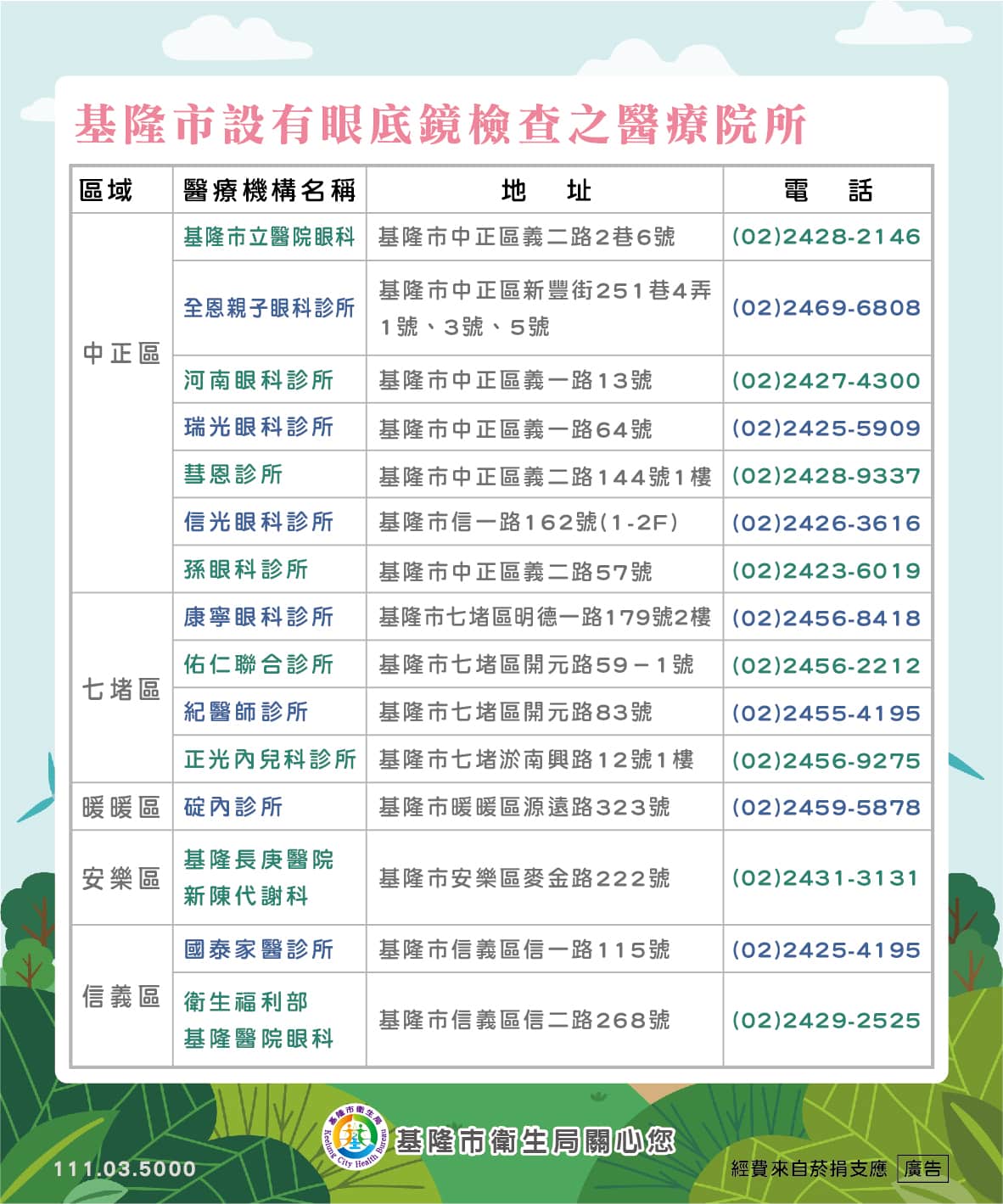The height and width of the screenshot is (1204, 1003).
Task: Click address 基隆市安樂區麥金路222號
Action: coord(524,878)
